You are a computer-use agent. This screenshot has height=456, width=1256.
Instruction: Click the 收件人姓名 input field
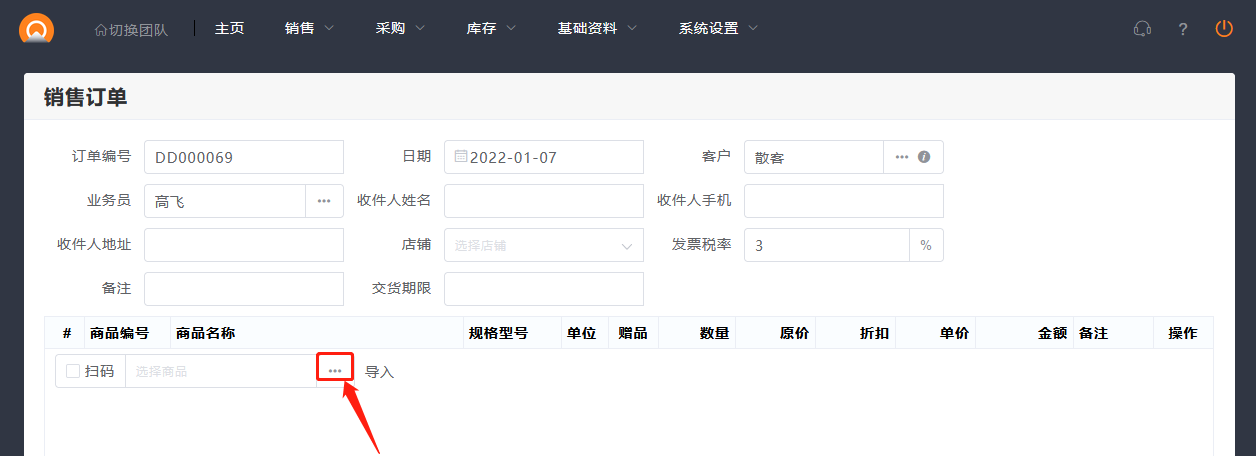tap(543, 201)
